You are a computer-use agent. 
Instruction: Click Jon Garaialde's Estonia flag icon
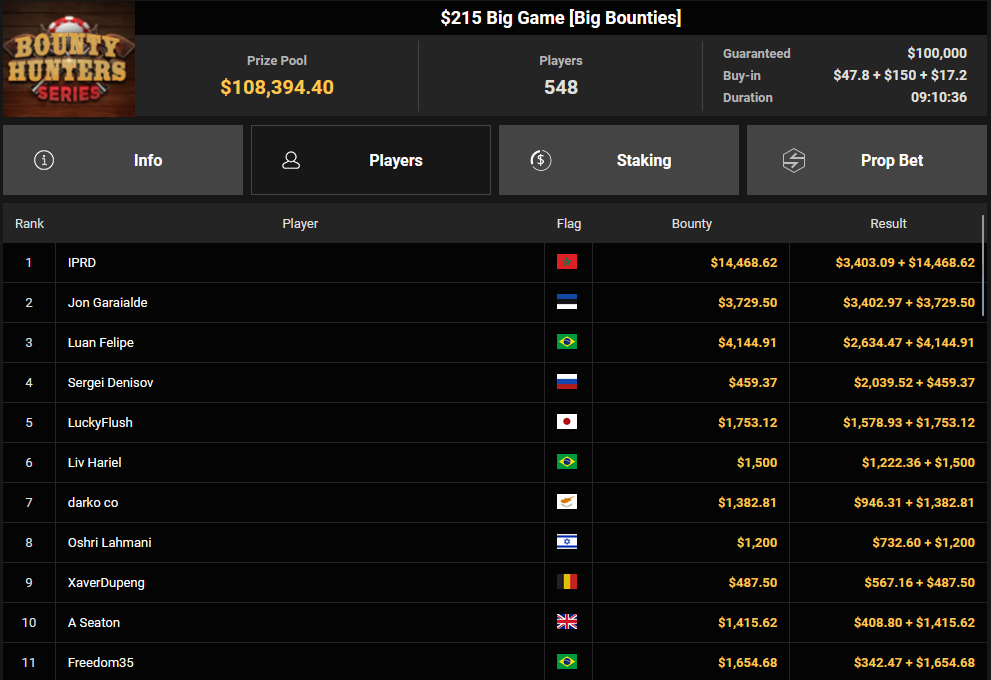[567, 302]
